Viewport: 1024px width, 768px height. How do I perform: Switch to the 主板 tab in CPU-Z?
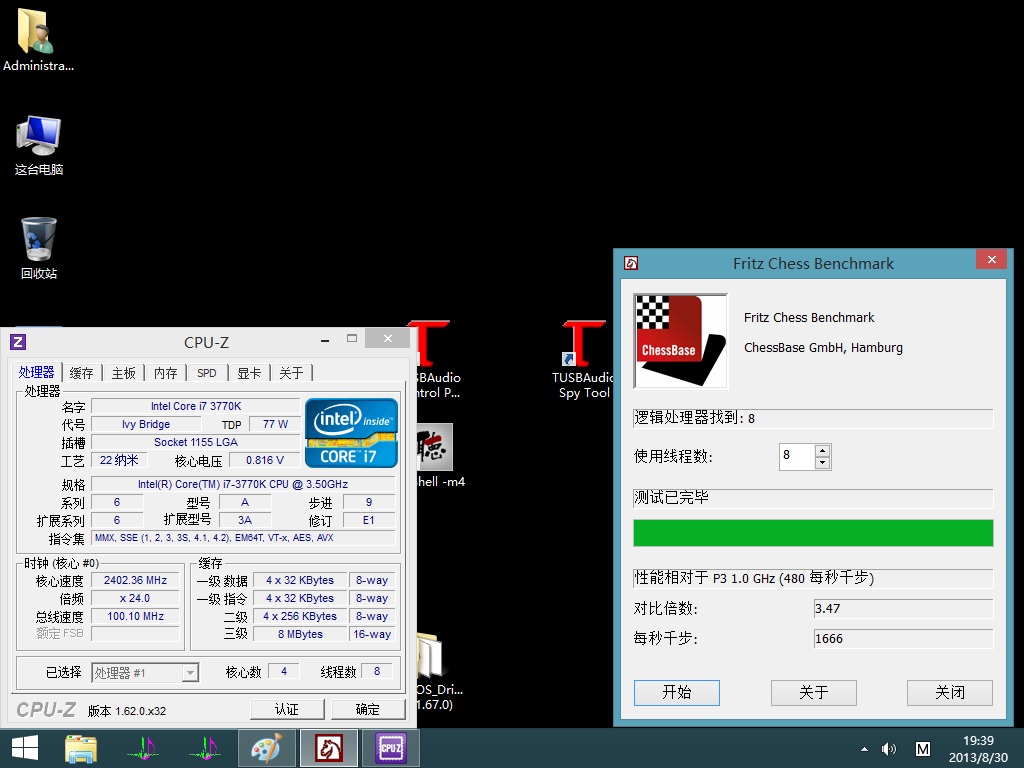[x=123, y=373]
